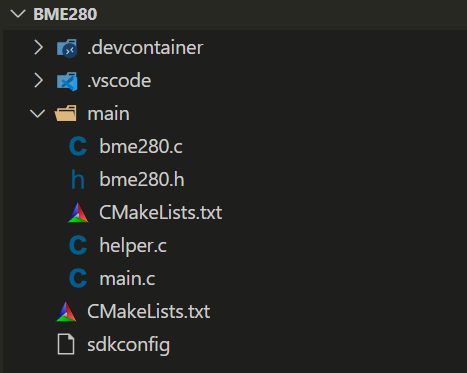Click the C icon beside helper.c

coord(78,245)
